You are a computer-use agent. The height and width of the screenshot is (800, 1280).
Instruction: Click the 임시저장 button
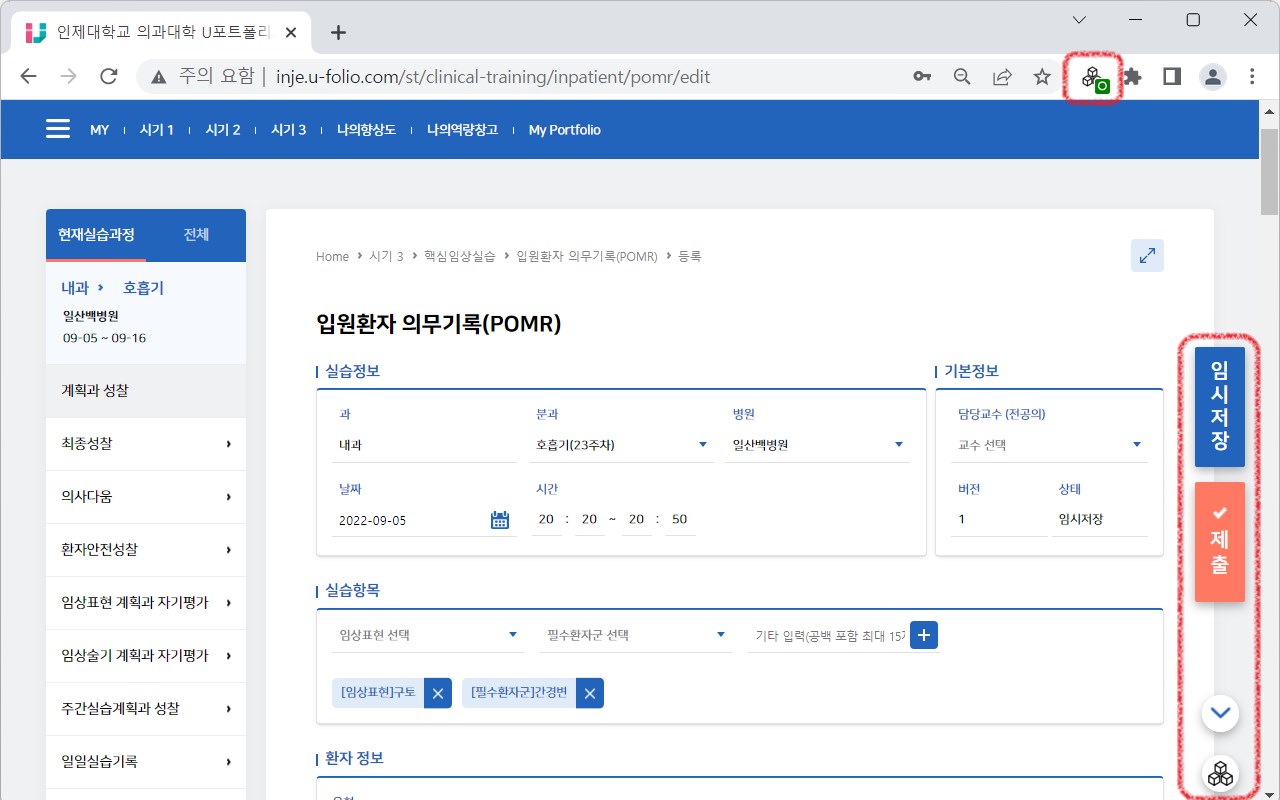pyautogui.click(x=1220, y=407)
